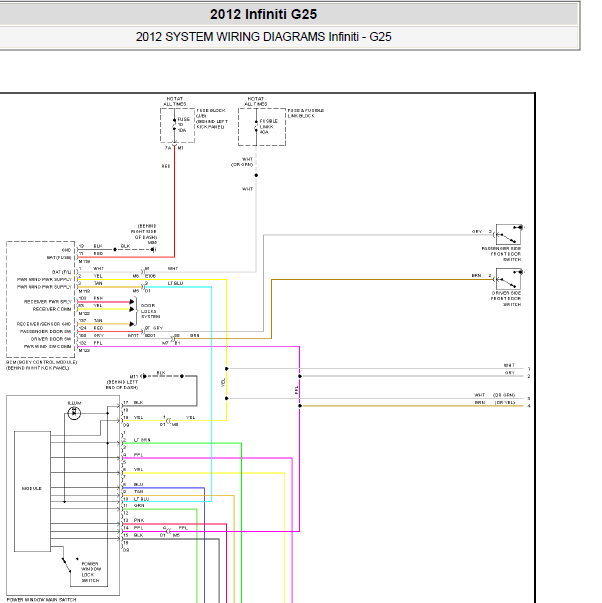Click the passenger side front door switch symbol
The height and width of the screenshot is (603, 602).
pyautogui.click(x=509, y=234)
